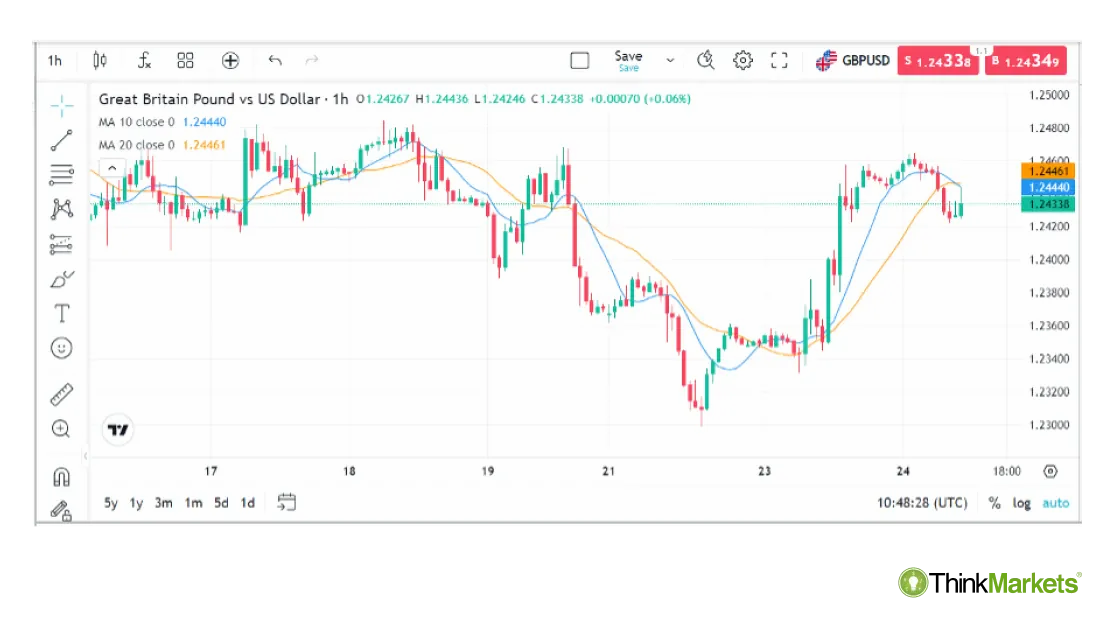The height and width of the screenshot is (636, 1112).
Task: Open the 1h interval selector
Action: pos(54,60)
